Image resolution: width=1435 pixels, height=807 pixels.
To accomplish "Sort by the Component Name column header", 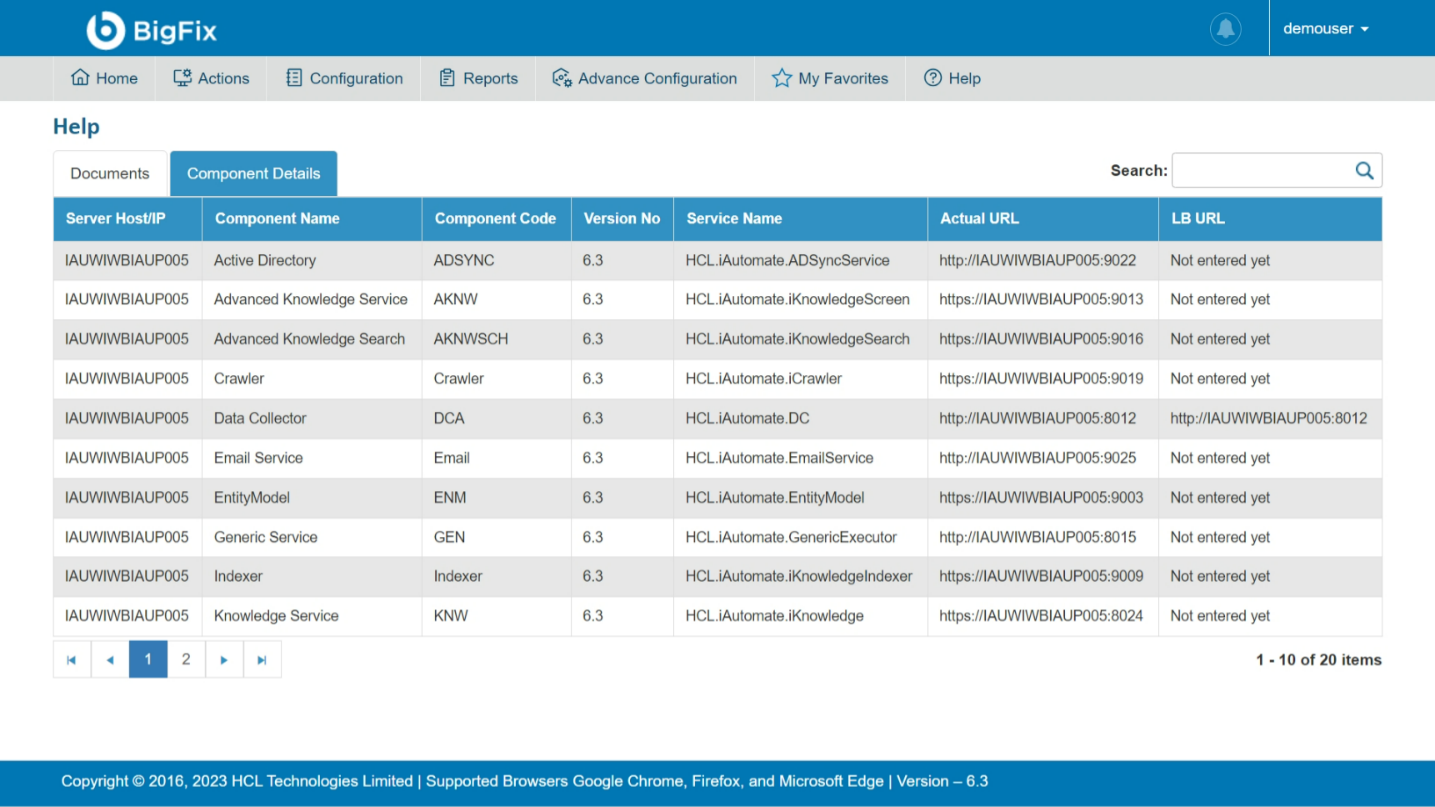I will tap(277, 219).
